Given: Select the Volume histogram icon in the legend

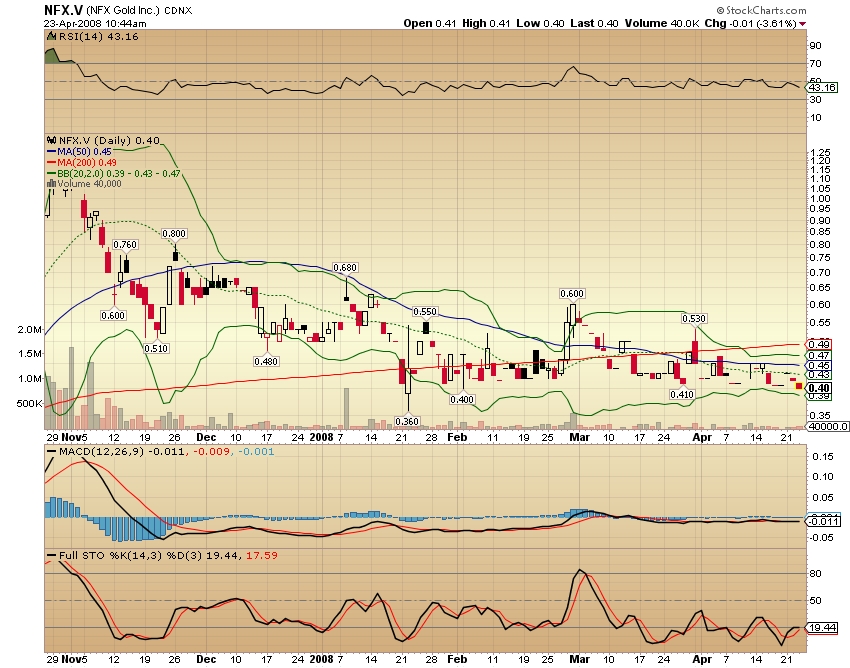Looking at the screenshot, I should 52,183.
